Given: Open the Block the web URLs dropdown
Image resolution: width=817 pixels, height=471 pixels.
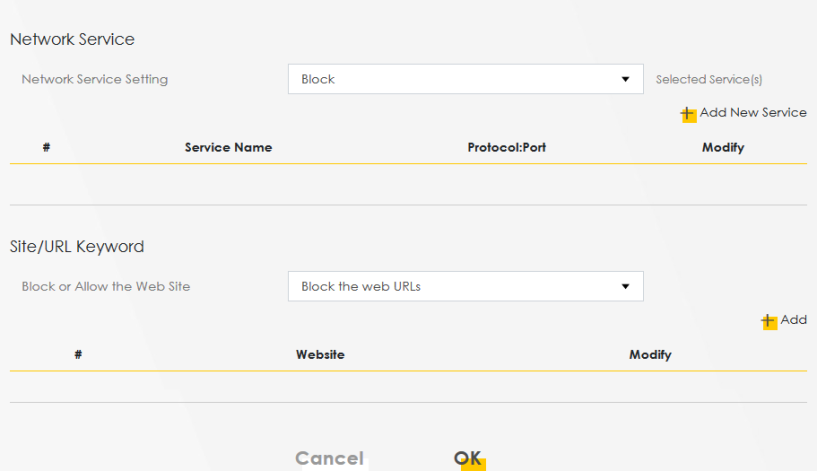Looking at the screenshot, I should [x=465, y=286].
